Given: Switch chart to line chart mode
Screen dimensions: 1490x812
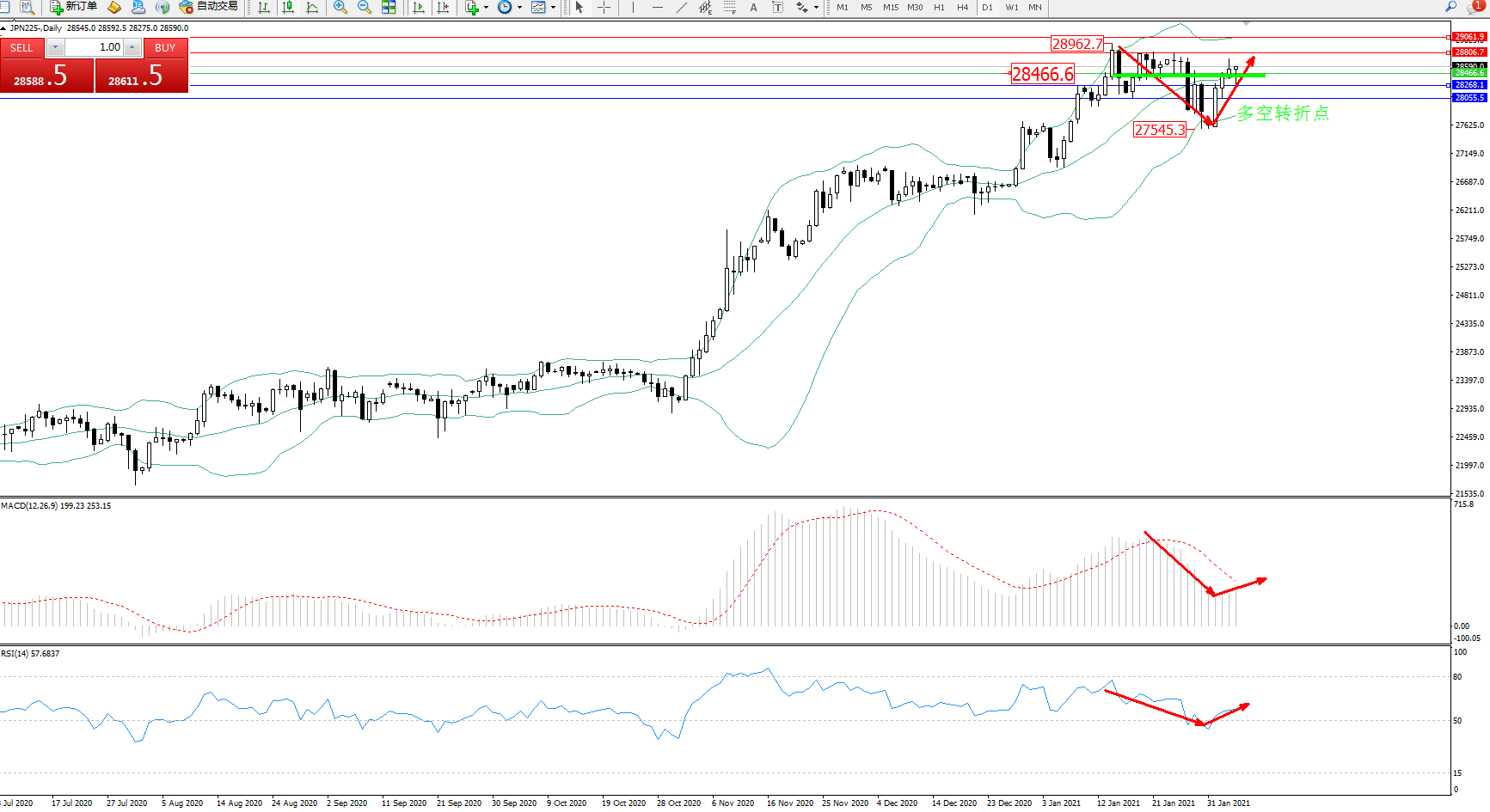Looking at the screenshot, I should pyautogui.click(x=312, y=7).
